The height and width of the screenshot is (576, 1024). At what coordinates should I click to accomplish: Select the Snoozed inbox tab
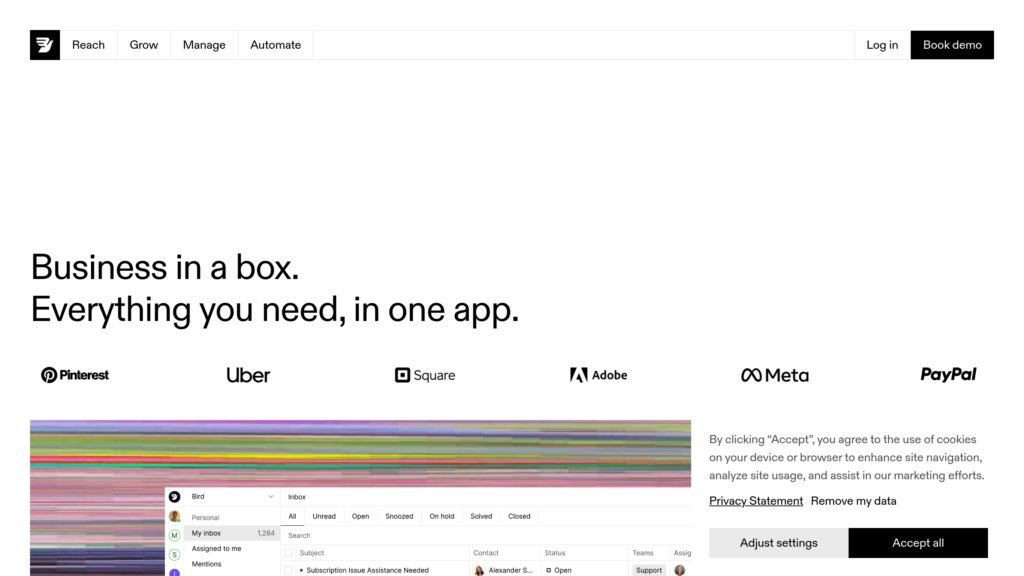399,517
